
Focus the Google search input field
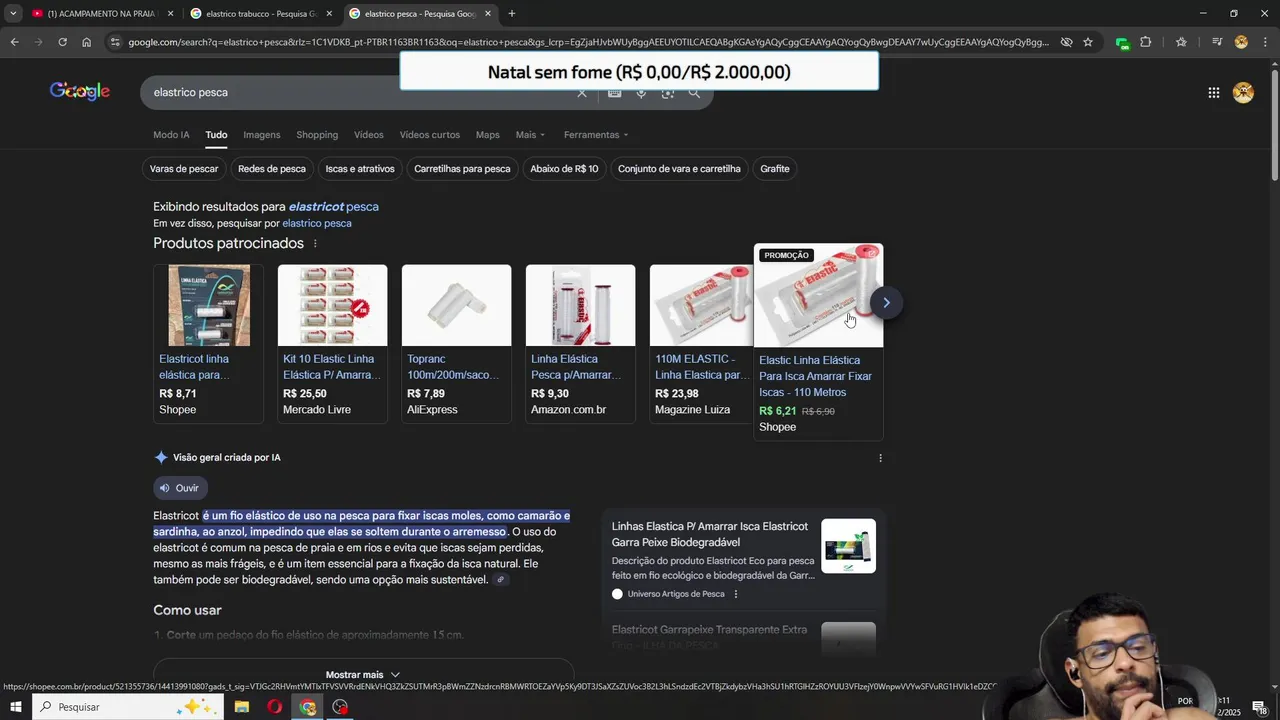360,92
